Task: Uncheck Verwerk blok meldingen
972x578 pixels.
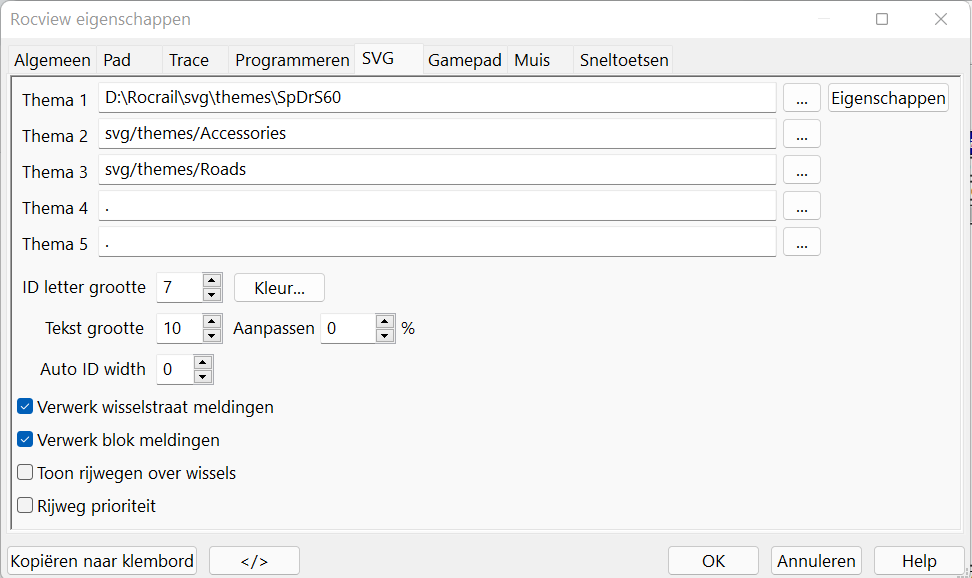Action: click(x=26, y=440)
